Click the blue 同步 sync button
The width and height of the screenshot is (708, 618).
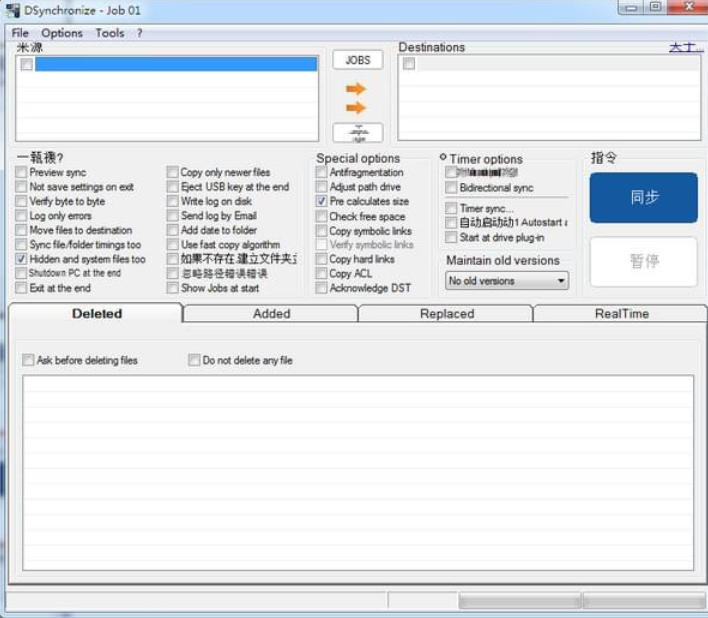(644, 198)
